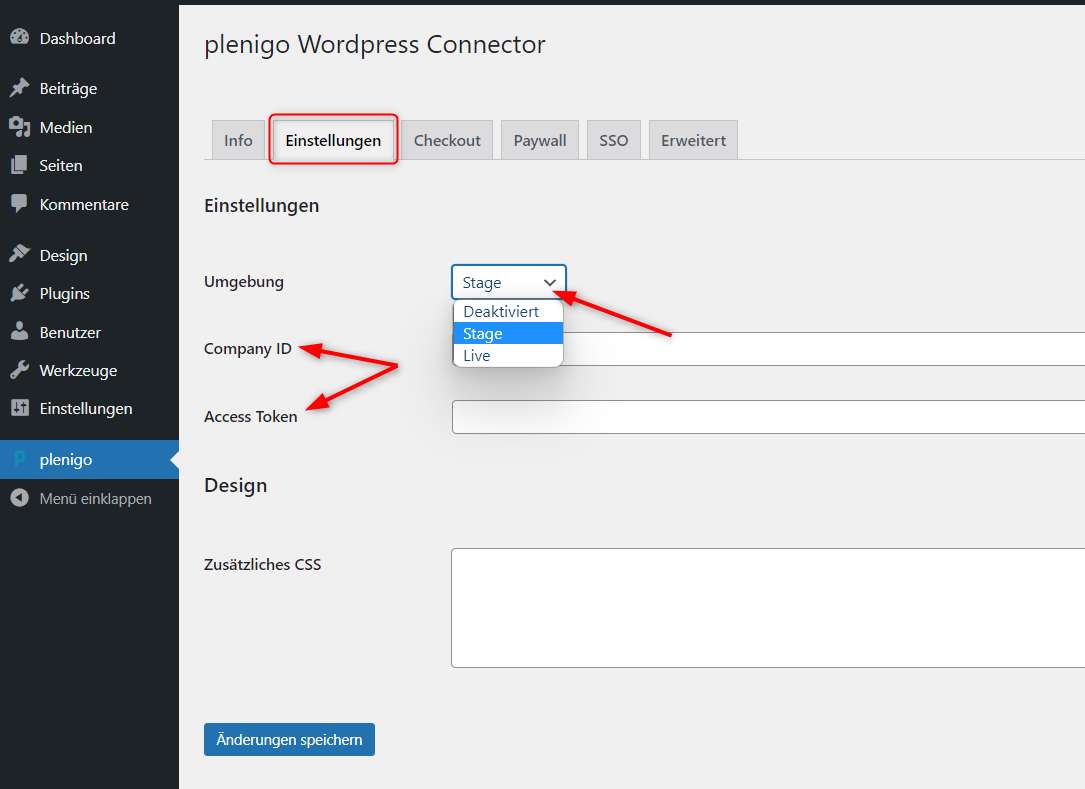Click the Zusätzliches CSS label
The width and height of the screenshot is (1085, 789).
262,565
